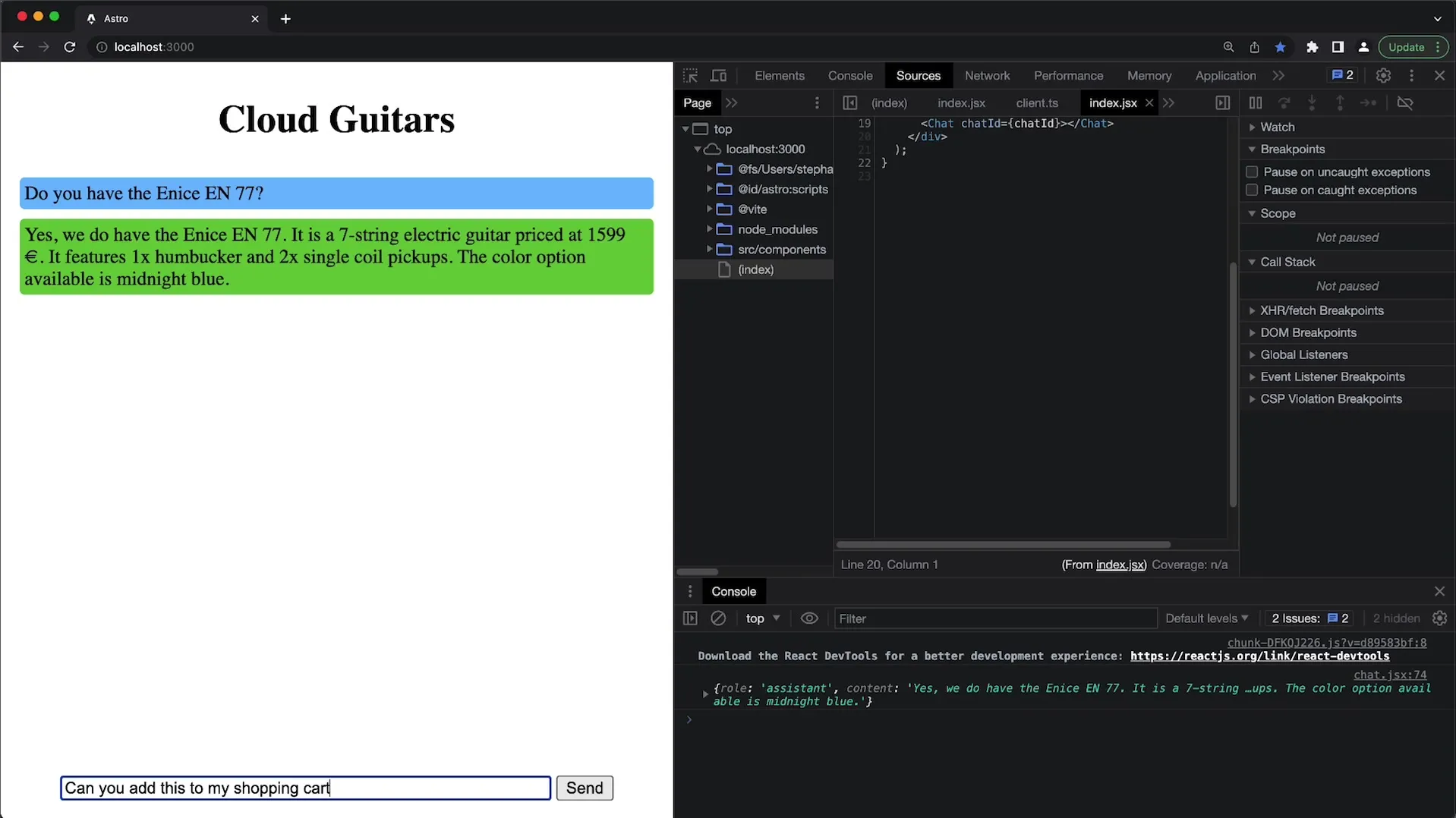Open console settings gear
Screen dimensions: 1456x818
(1439, 618)
